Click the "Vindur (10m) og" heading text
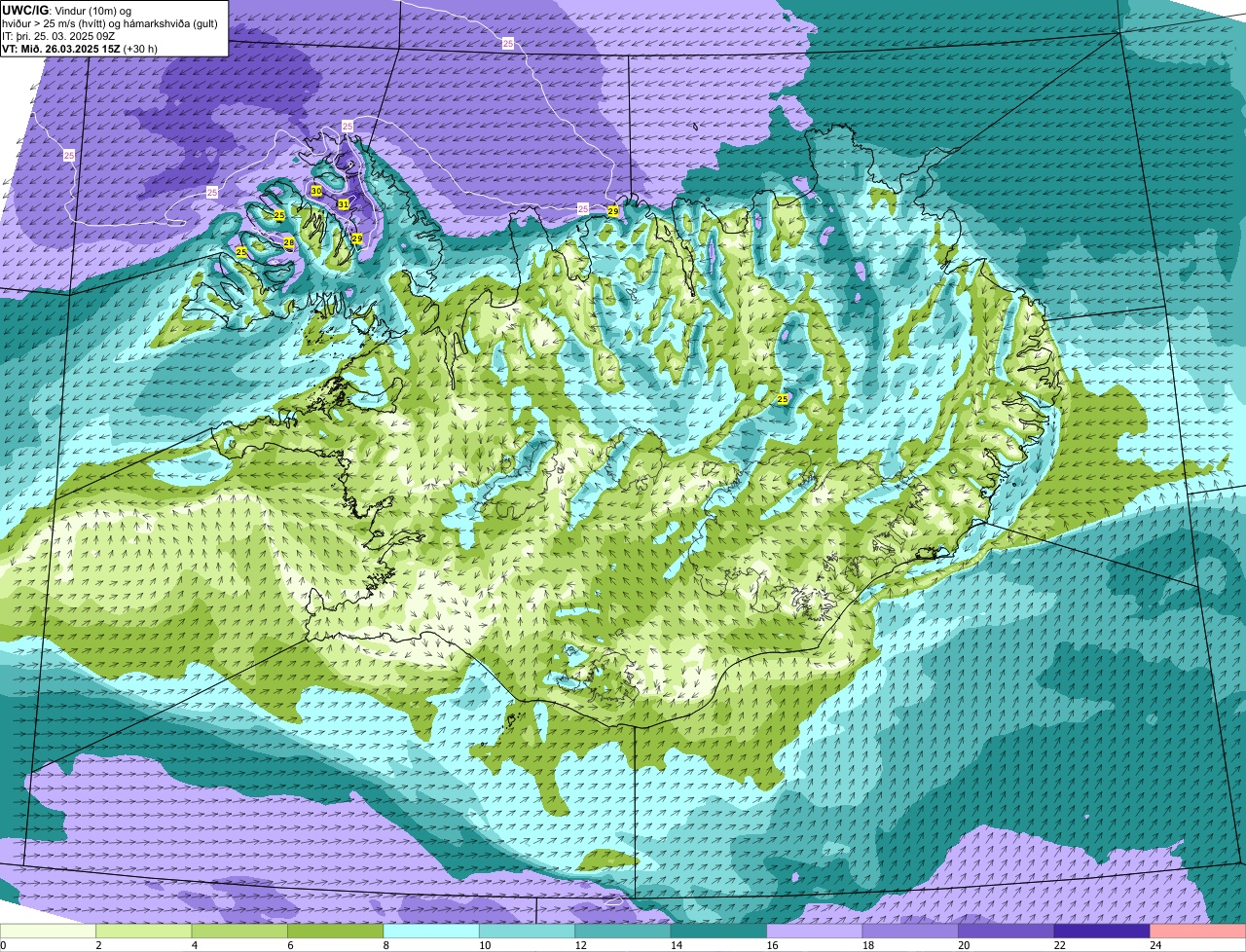1246x952 pixels. click(92, 10)
